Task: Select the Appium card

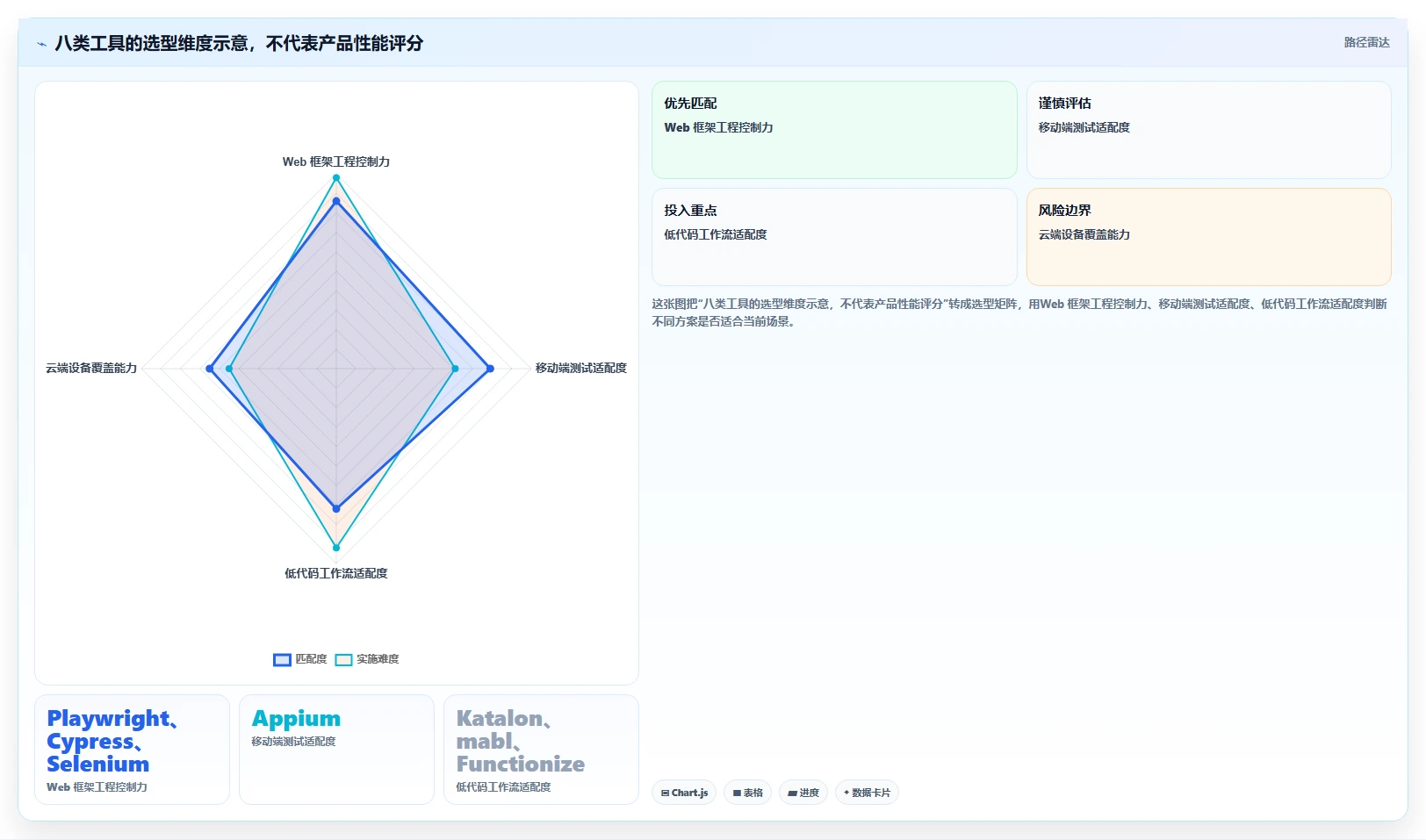Action: tap(336, 750)
